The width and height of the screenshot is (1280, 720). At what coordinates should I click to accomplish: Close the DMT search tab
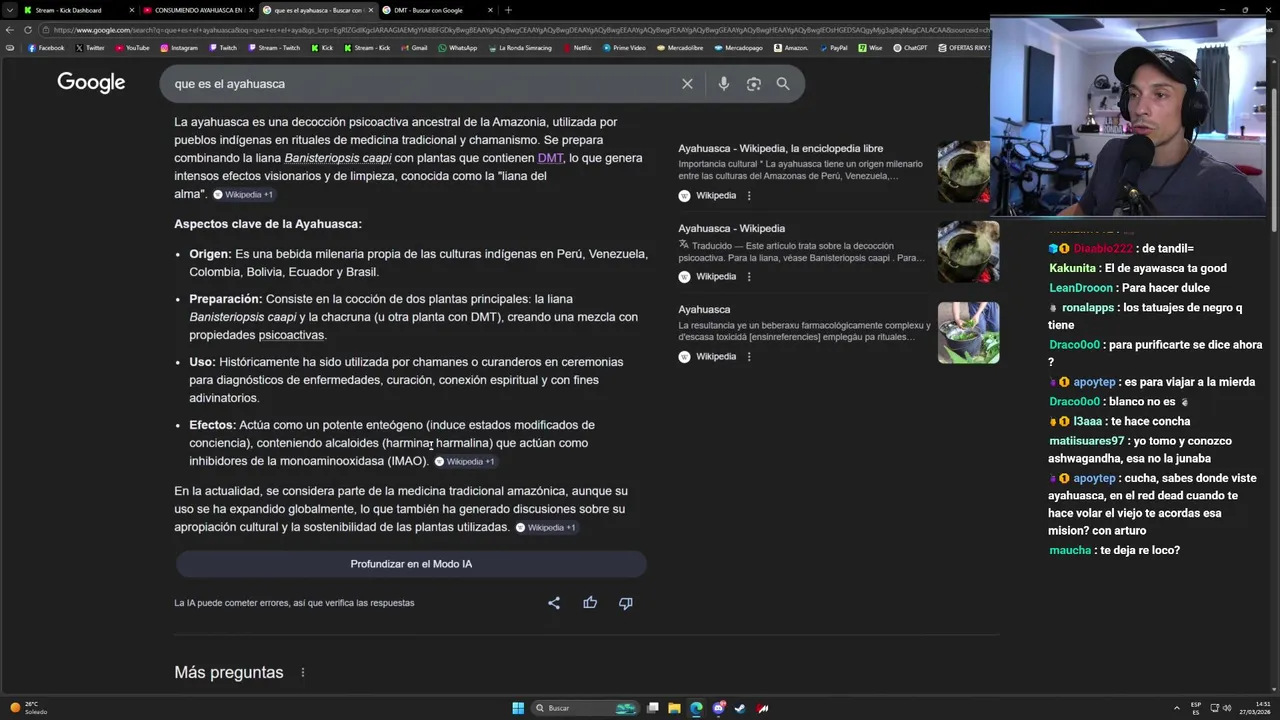pyautogui.click(x=490, y=10)
